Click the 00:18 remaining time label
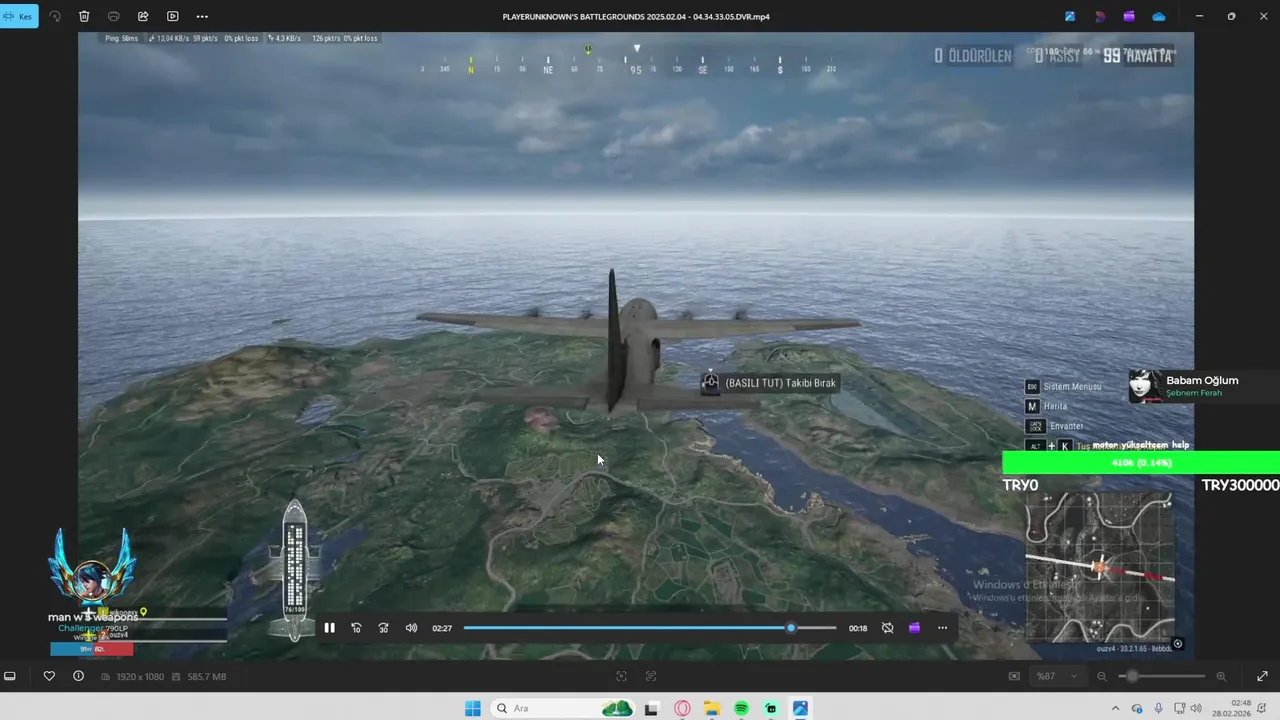 (858, 628)
